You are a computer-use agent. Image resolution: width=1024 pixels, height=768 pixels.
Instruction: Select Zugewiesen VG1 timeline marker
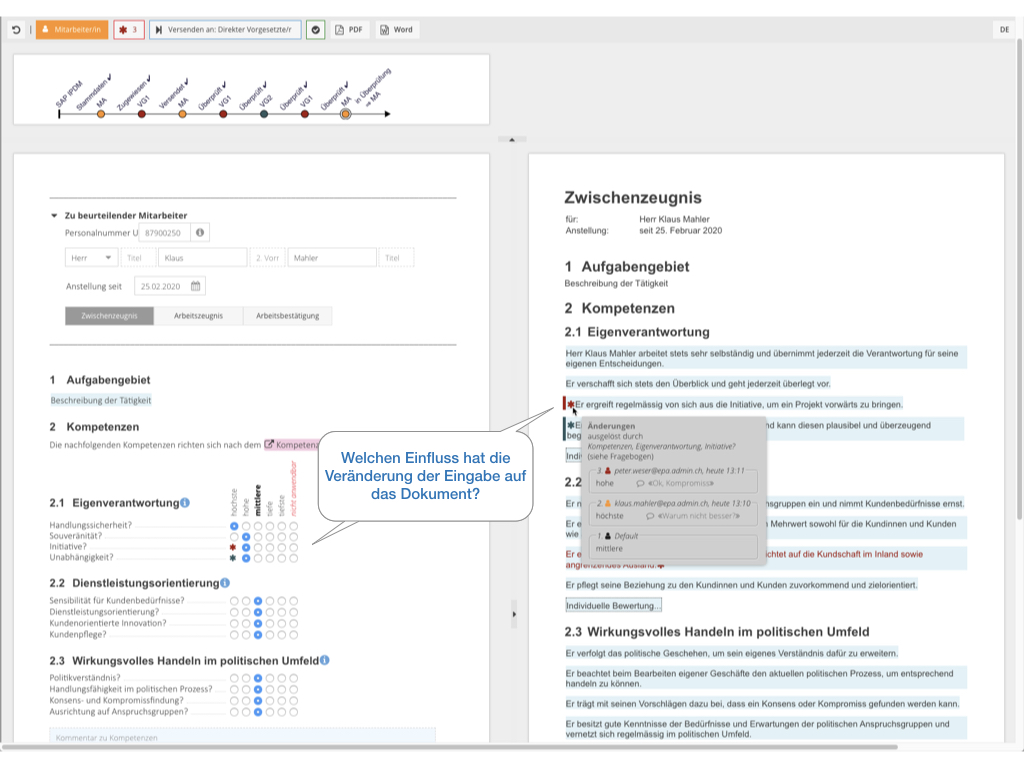(x=142, y=114)
